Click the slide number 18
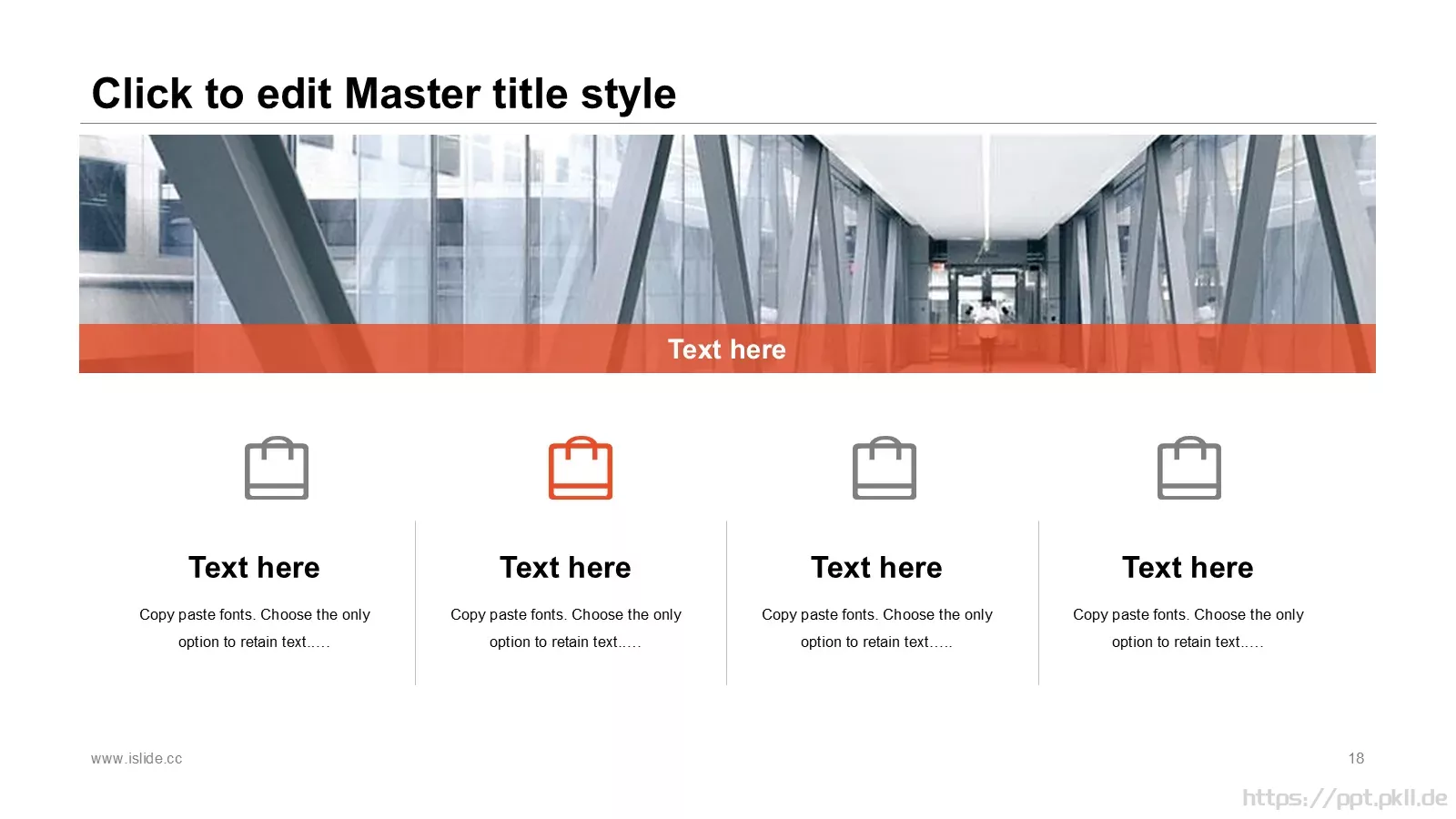The height and width of the screenshot is (819, 1456). coord(1356,759)
